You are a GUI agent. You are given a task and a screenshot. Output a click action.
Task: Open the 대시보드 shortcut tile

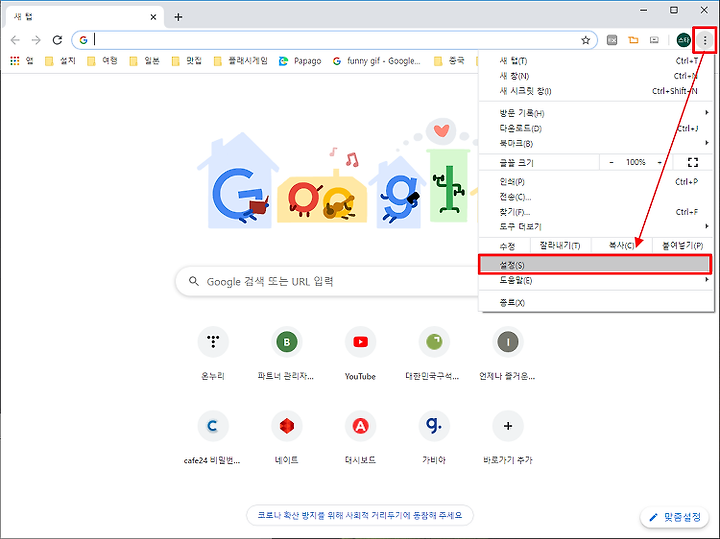[360, 438]
